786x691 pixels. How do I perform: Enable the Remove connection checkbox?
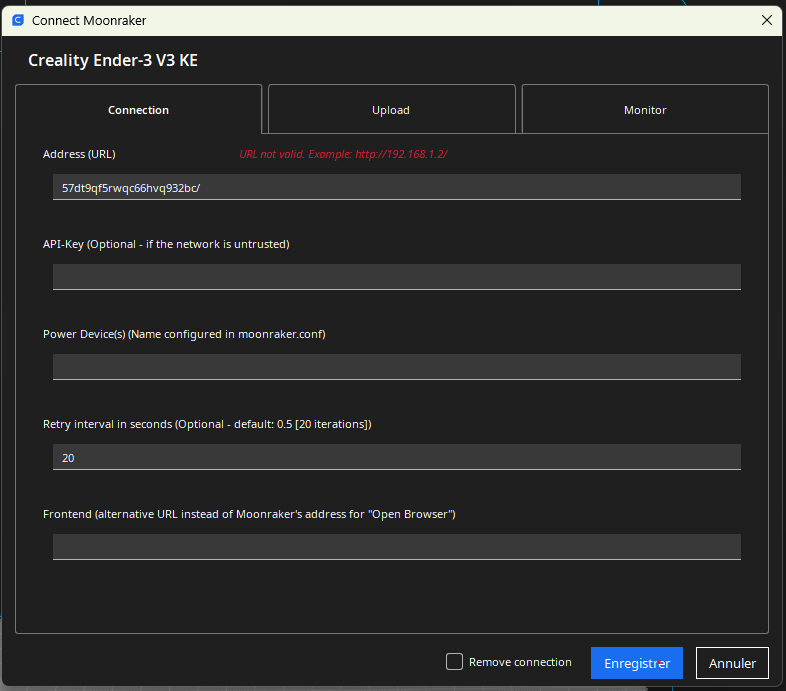pos(454,661)
